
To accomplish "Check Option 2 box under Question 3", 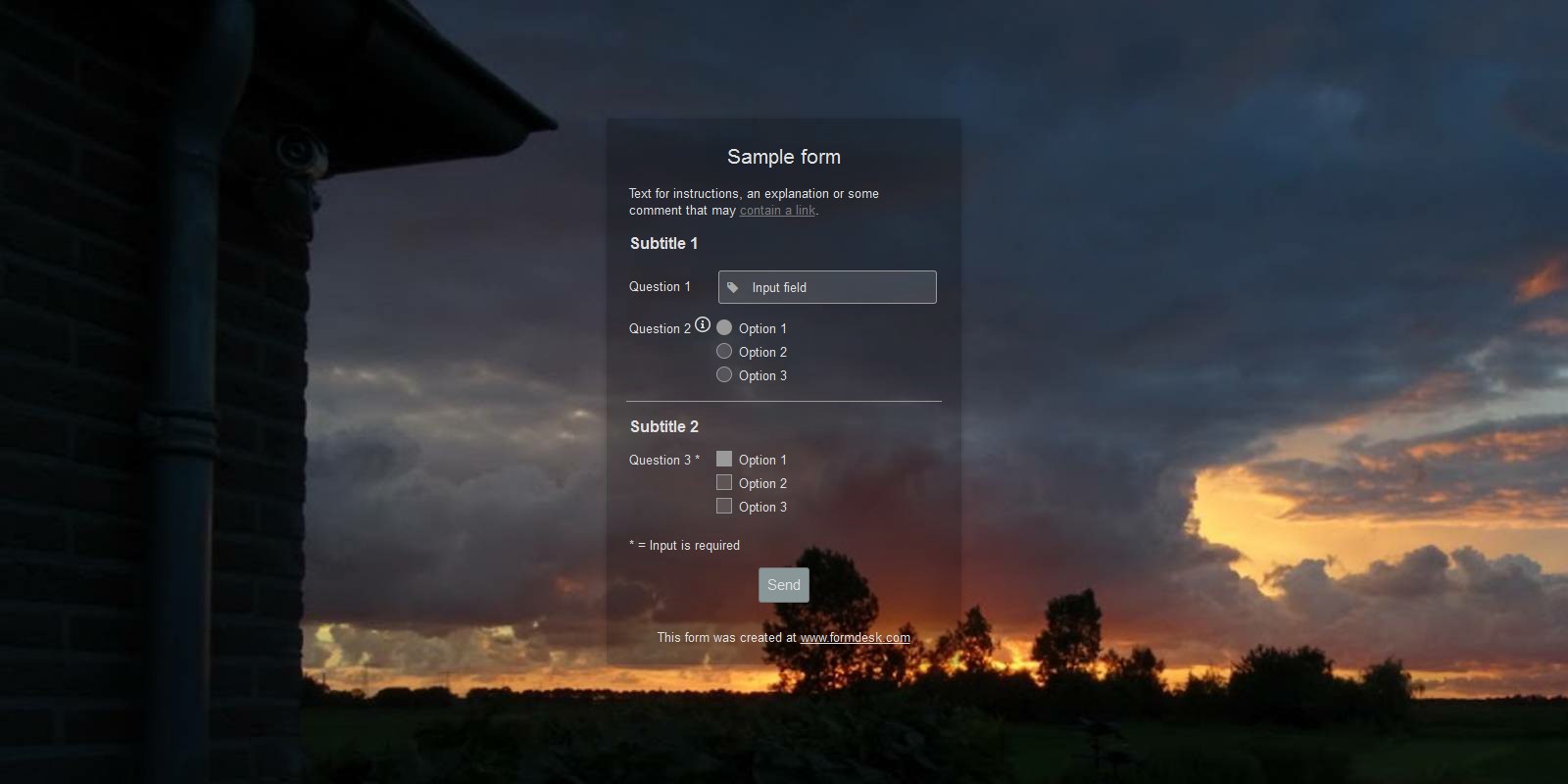I will tap(724, 482).
